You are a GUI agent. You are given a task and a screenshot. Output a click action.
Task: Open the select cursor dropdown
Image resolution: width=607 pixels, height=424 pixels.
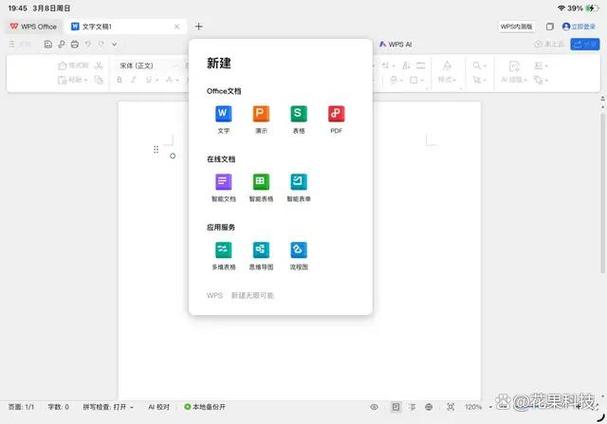480,80
